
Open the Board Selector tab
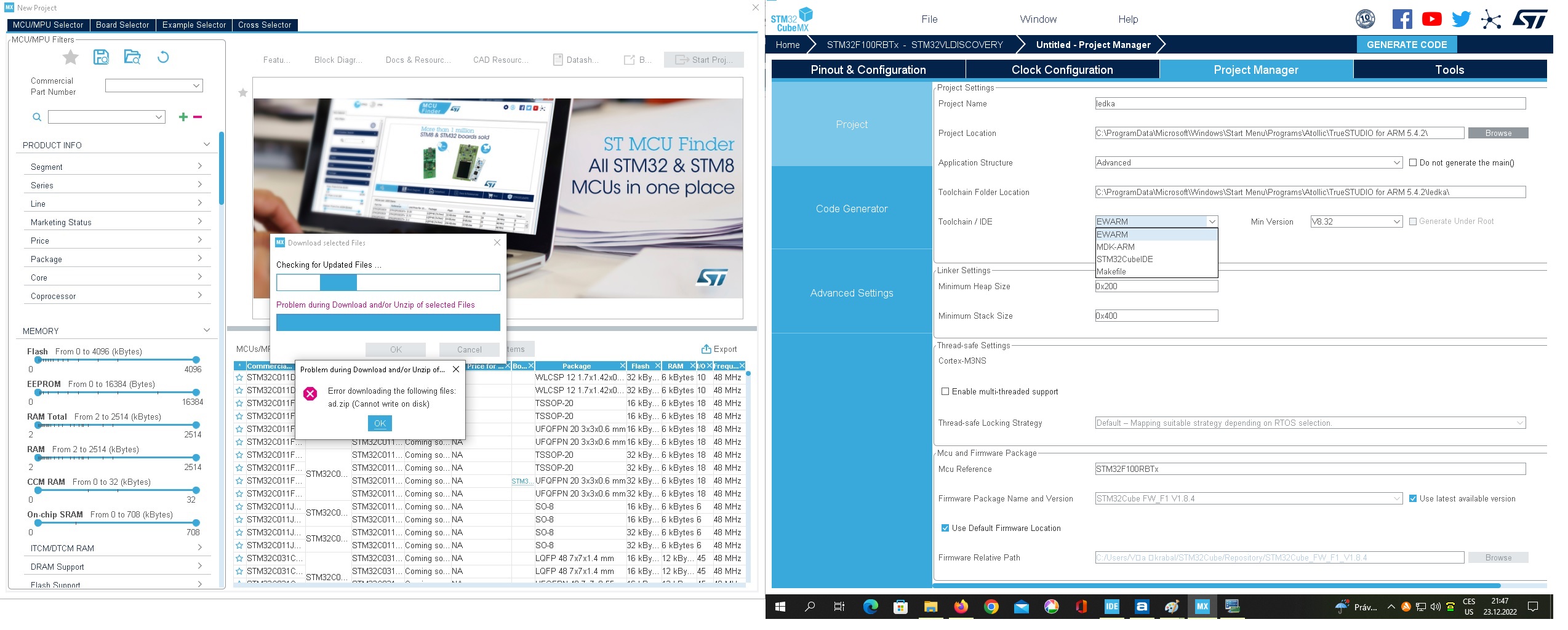coord(122,25)
